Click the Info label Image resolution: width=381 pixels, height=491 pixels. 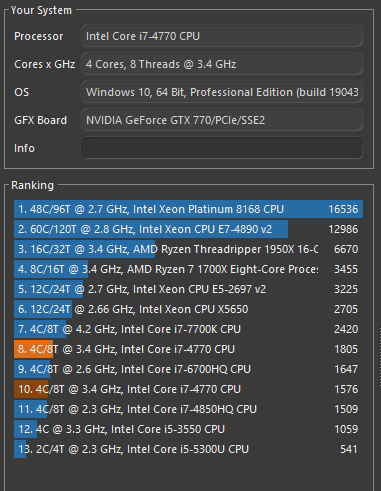pyautogui.click(x=24, y=148)
